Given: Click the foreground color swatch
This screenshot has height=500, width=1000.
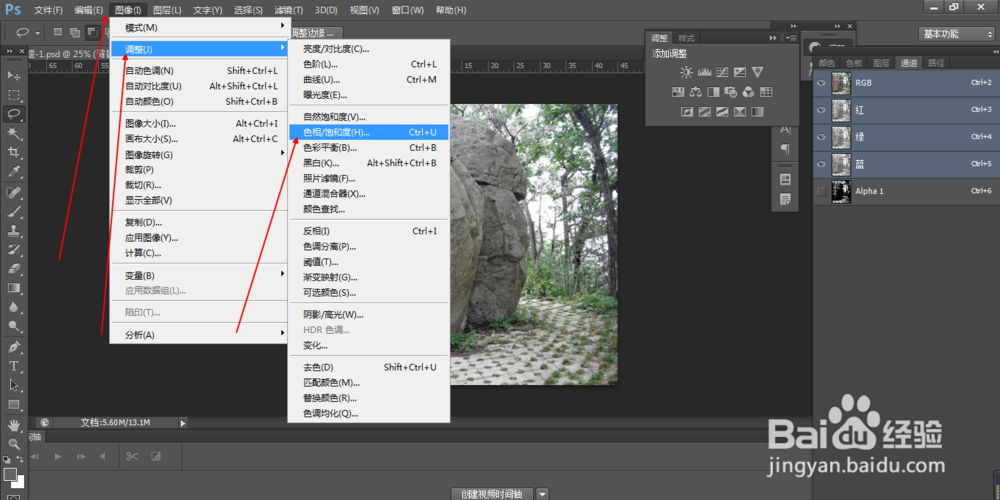Looking at the screenshot, I should 9,474.
